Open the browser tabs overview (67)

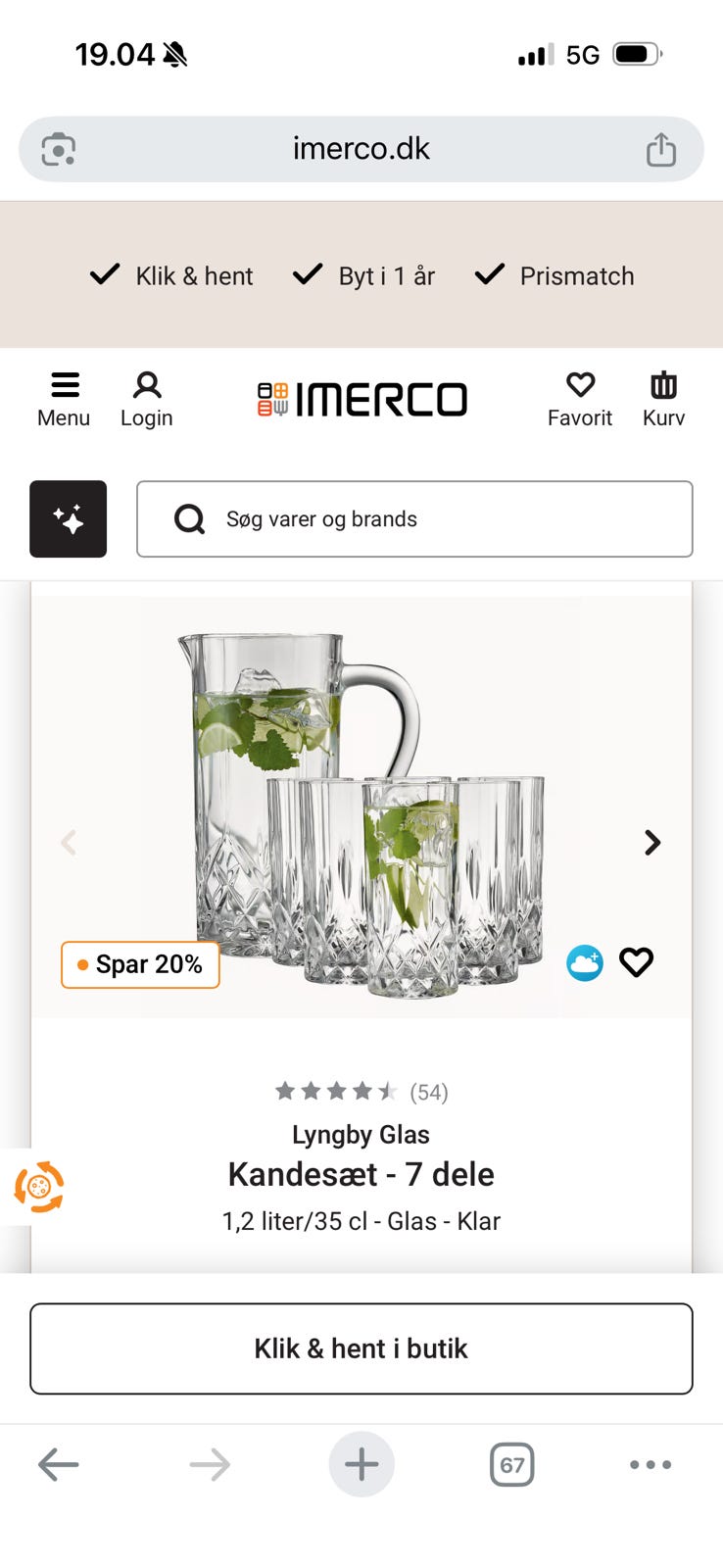[511, 1465]
